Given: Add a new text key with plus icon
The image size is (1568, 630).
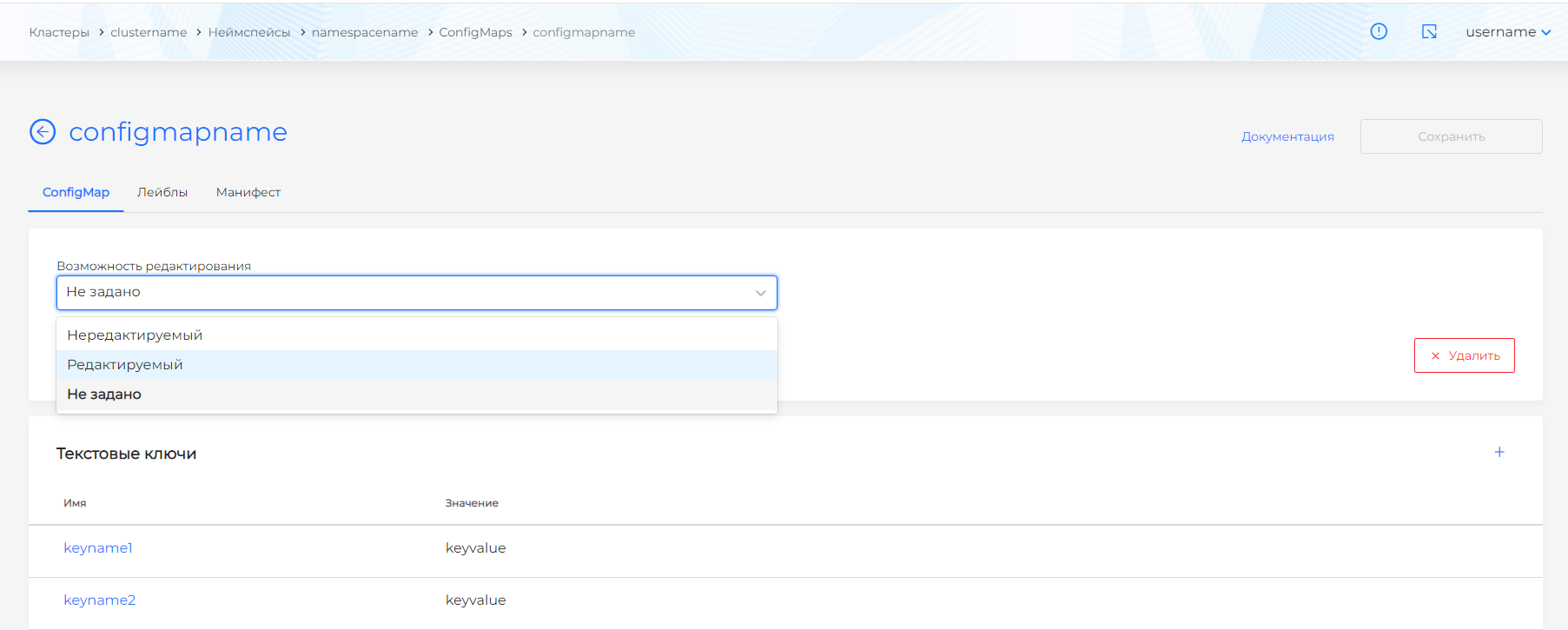Looking at the screenshot, I should (x=1499, y=452).
